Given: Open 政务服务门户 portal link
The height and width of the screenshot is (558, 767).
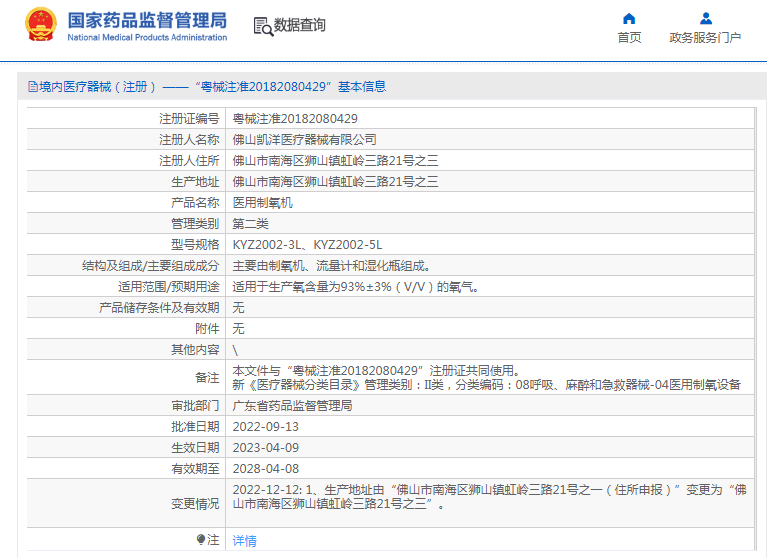Looking at the screenshot, I should (705, 38).
